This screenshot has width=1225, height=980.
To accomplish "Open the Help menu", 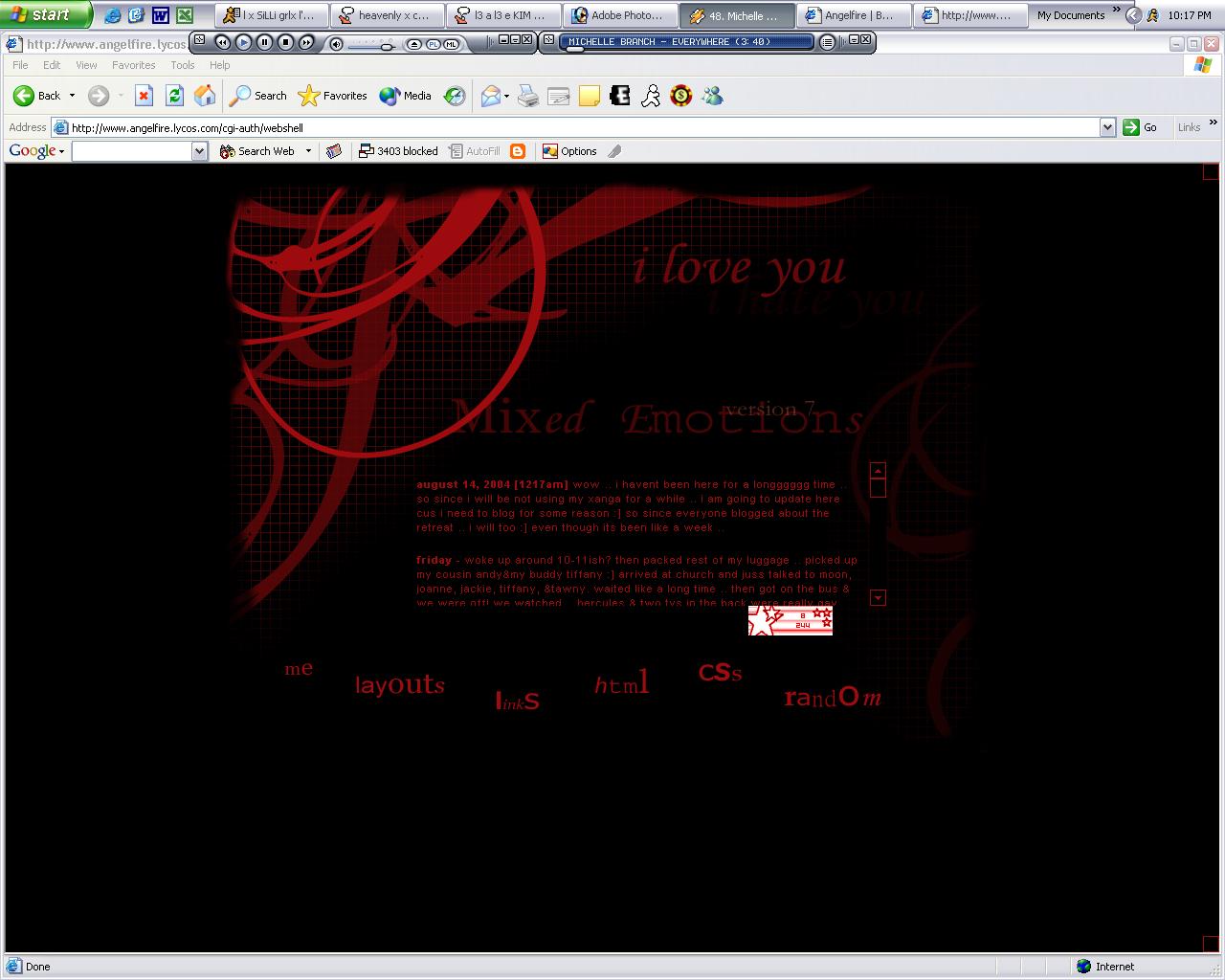I will tap(219, 65).
